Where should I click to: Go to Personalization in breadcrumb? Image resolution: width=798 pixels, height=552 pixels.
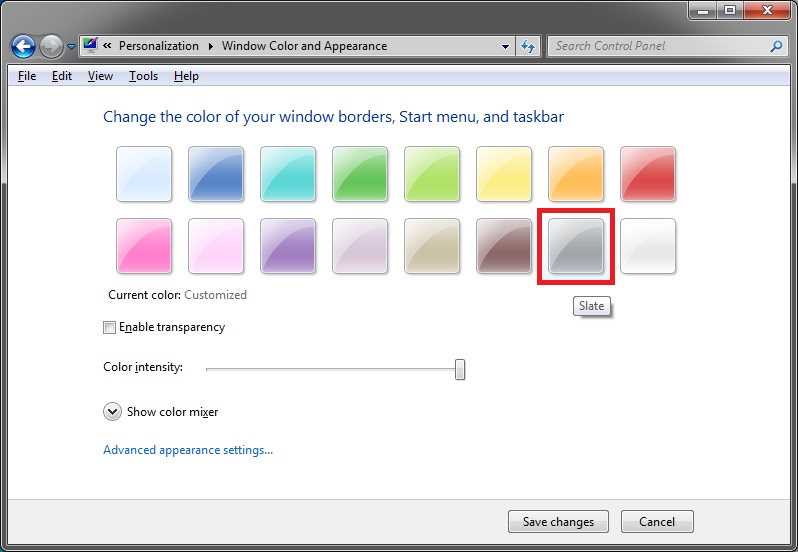tap(159, 46)
